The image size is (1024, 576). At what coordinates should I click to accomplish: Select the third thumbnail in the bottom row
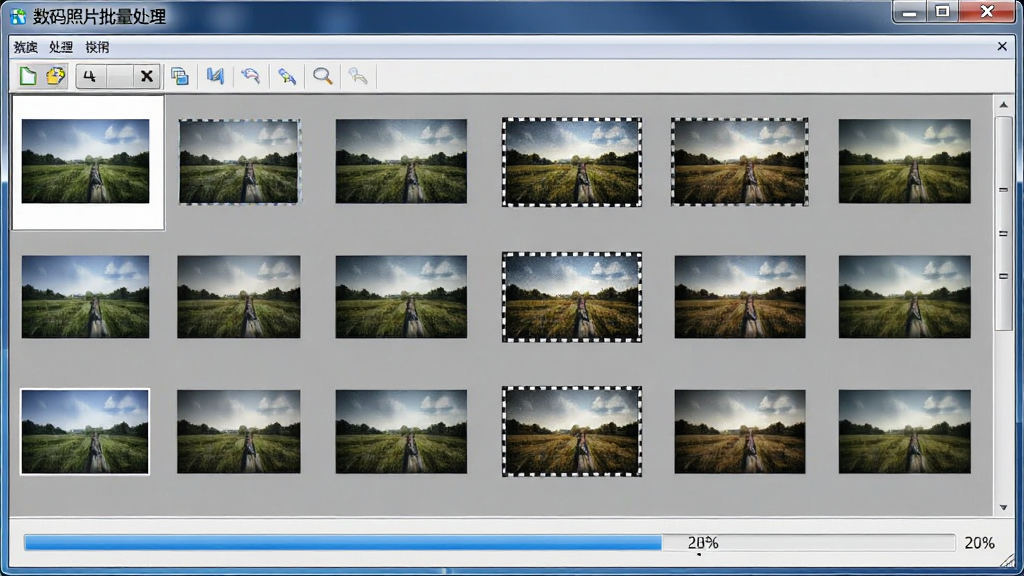[401, 432]
